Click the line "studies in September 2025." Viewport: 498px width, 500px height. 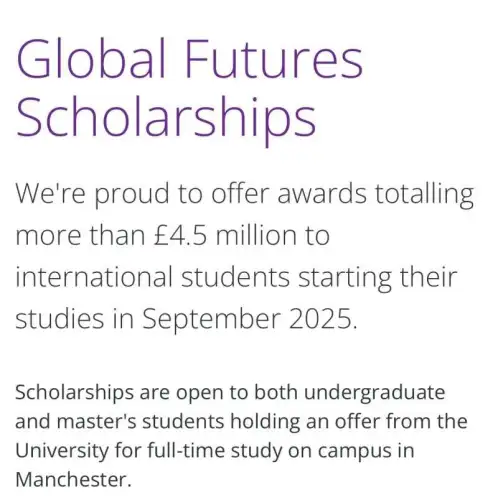186,320
